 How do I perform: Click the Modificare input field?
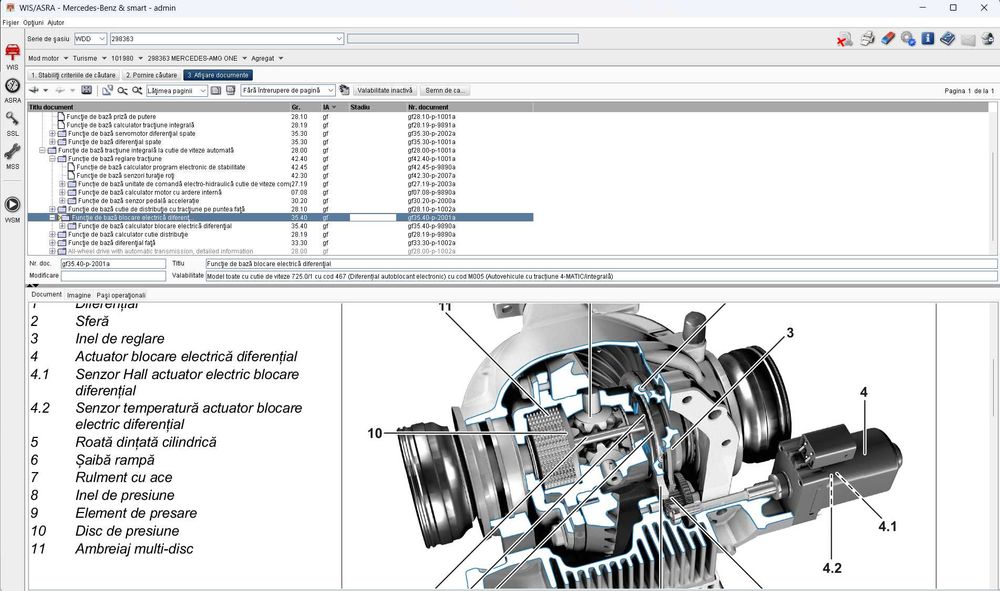(113, 275)
